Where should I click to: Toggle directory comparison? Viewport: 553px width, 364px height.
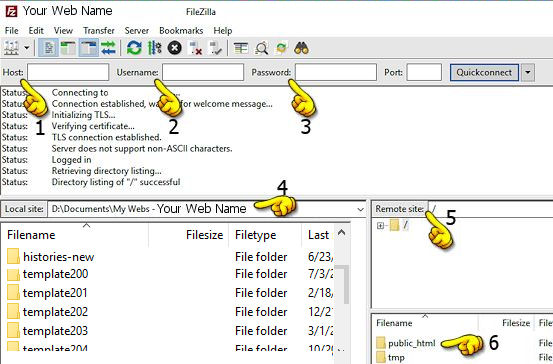[261, 48]
